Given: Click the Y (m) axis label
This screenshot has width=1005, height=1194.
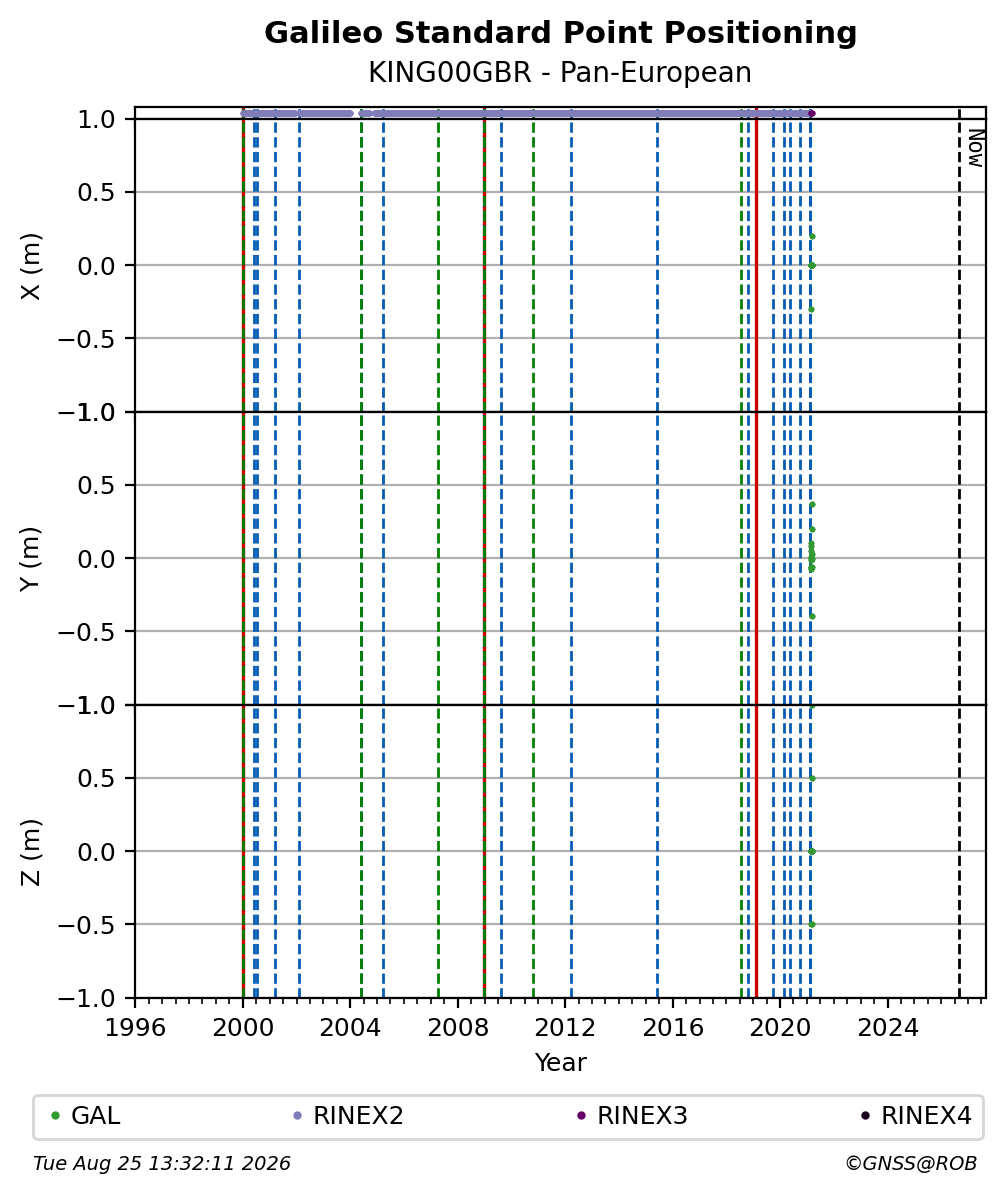Looking at the screenshot, I should tap(30, 559).
